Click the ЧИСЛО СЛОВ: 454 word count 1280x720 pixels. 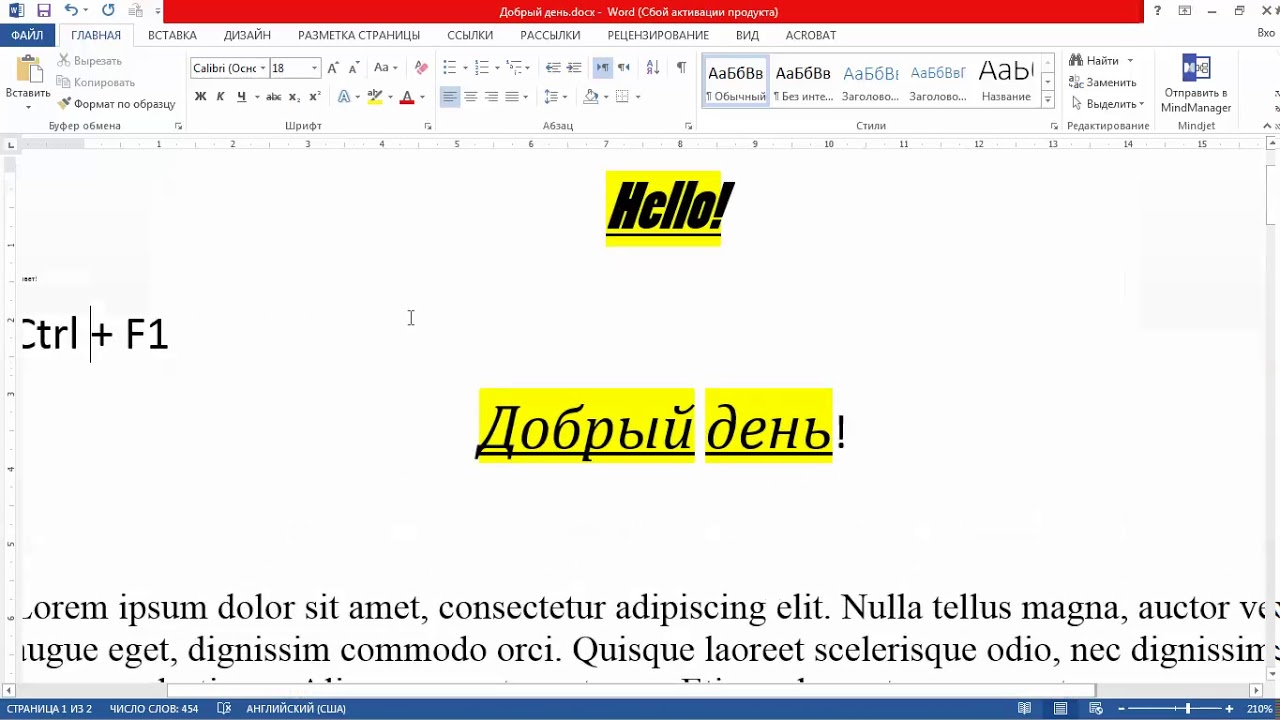[x=153, y=708]
